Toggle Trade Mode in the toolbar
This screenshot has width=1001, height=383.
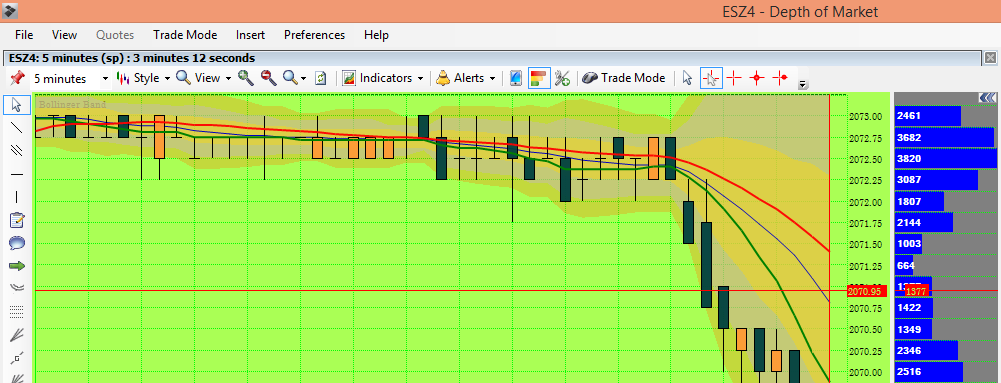coord(624,78)
